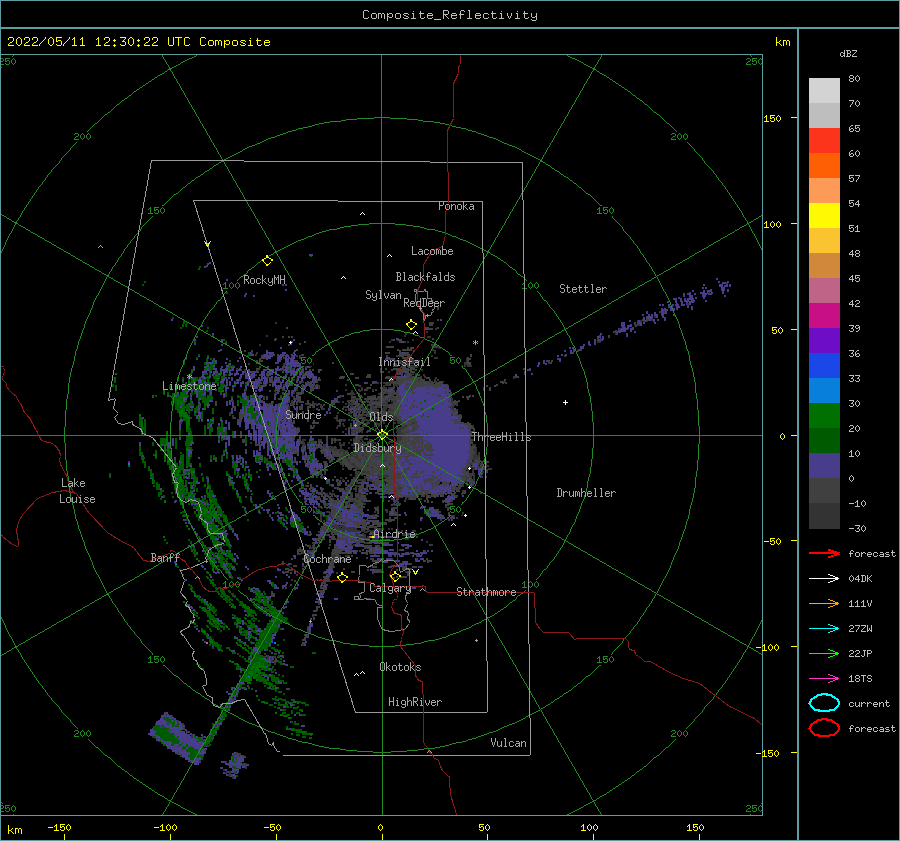Click the Blackfalds city label
The height and width of the screenshot is (841, 900).
point(425,277)
